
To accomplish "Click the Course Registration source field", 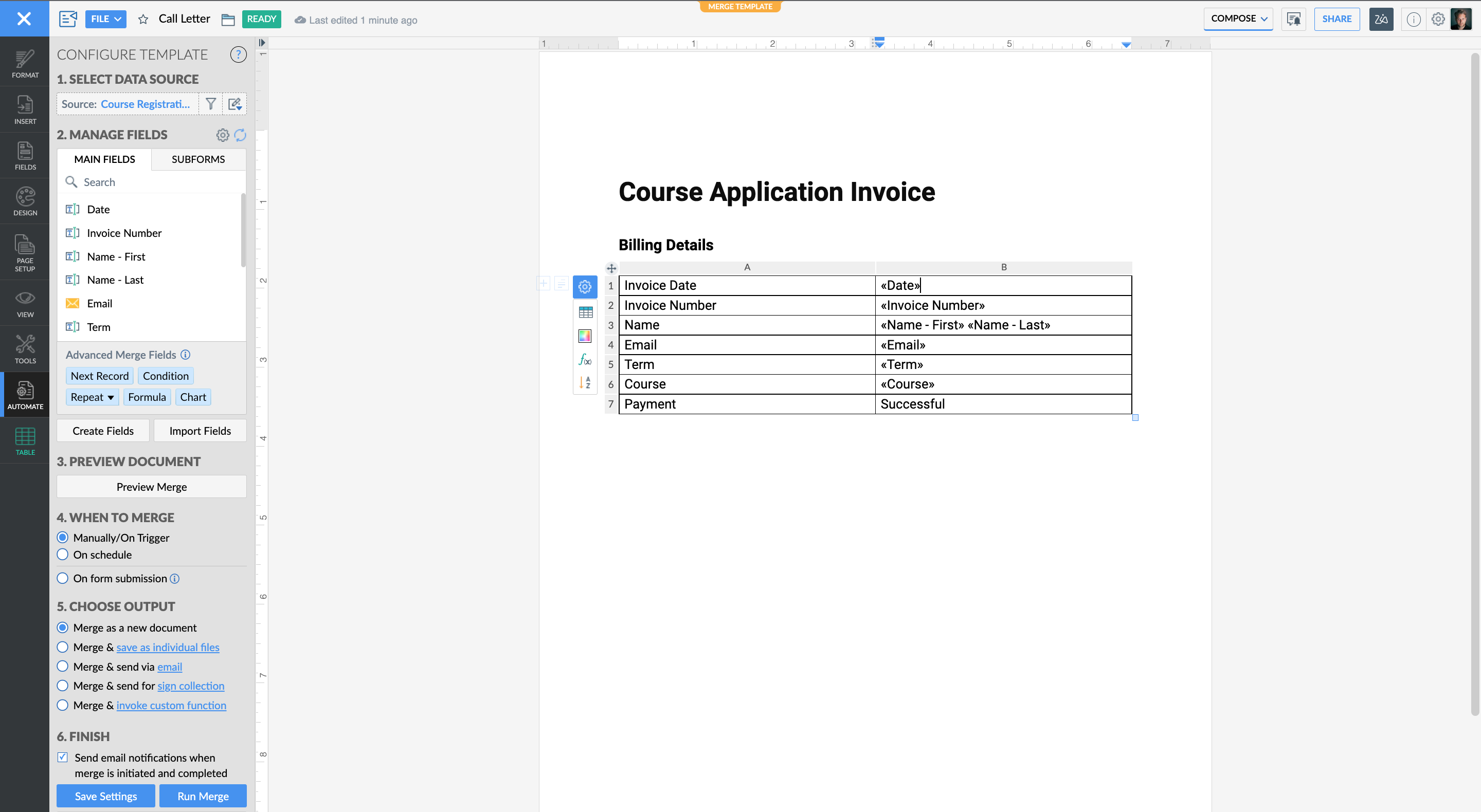I will [147, 104].
